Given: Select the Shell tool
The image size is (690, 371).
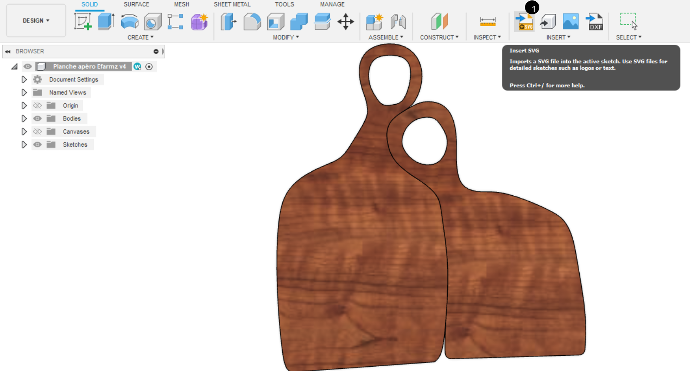Looking at the screenshot, I should click(276, 21).
